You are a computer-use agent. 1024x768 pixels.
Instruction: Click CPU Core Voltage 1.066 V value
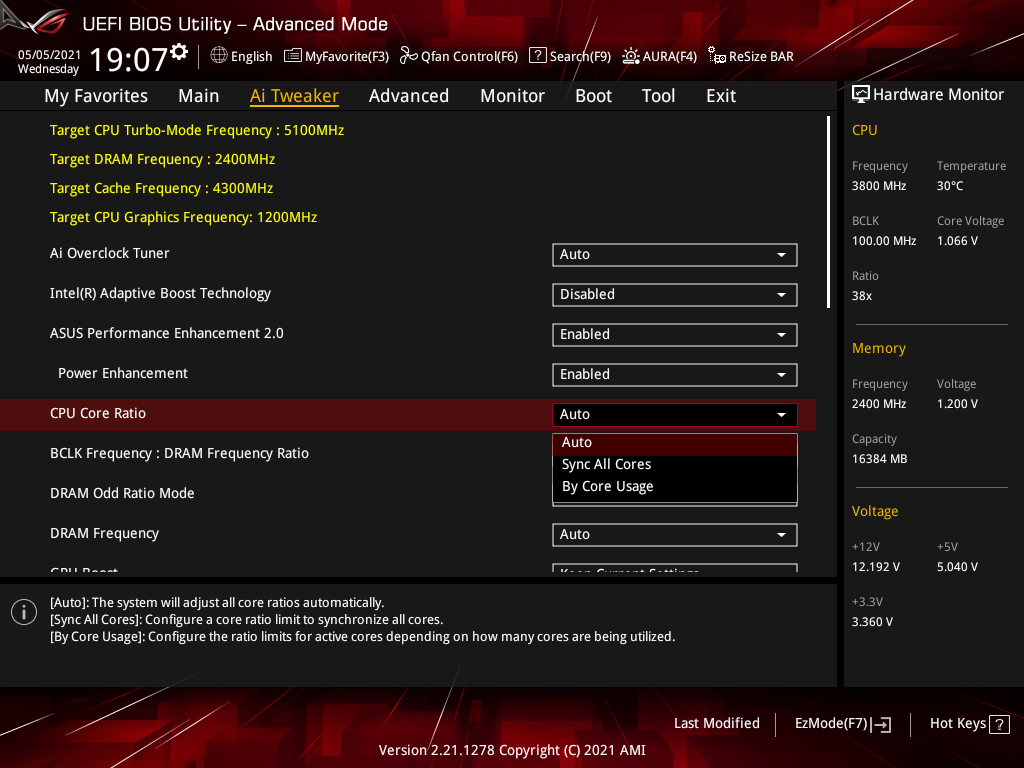click(957, 241)
